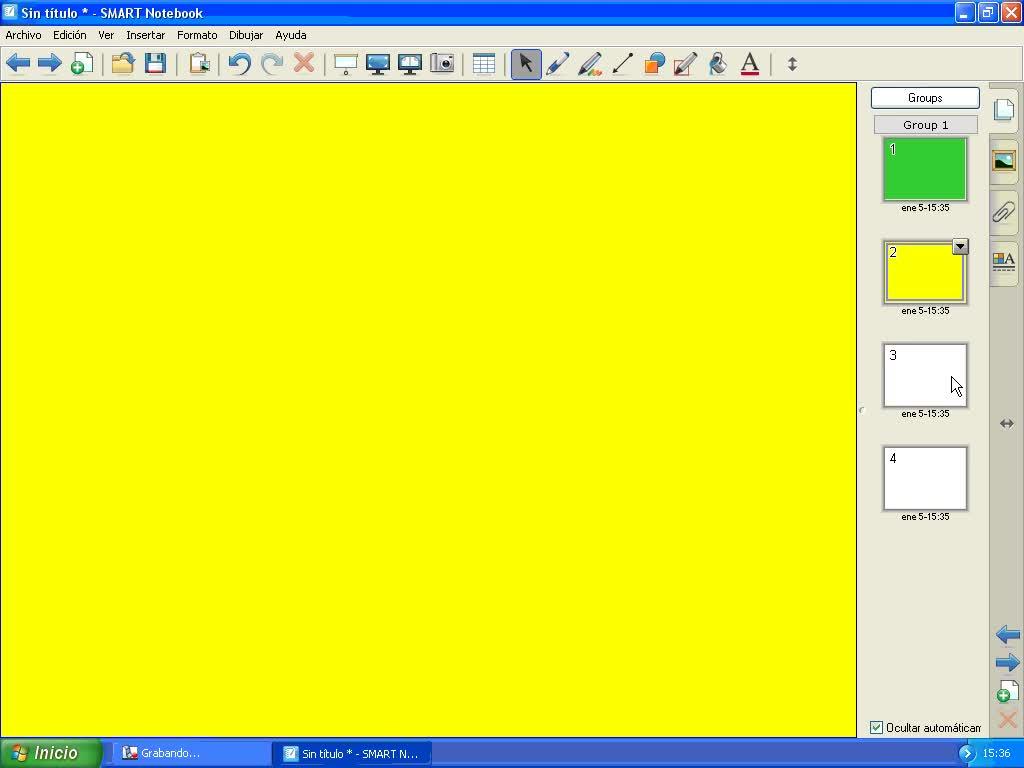
Task: Open the Attachments paperclip tab
Action: click(1004, 212)
